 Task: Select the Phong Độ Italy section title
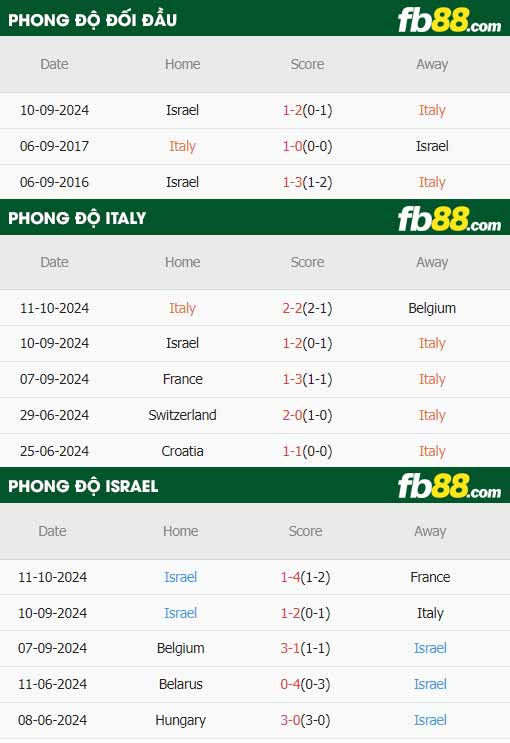pos(77,218)
